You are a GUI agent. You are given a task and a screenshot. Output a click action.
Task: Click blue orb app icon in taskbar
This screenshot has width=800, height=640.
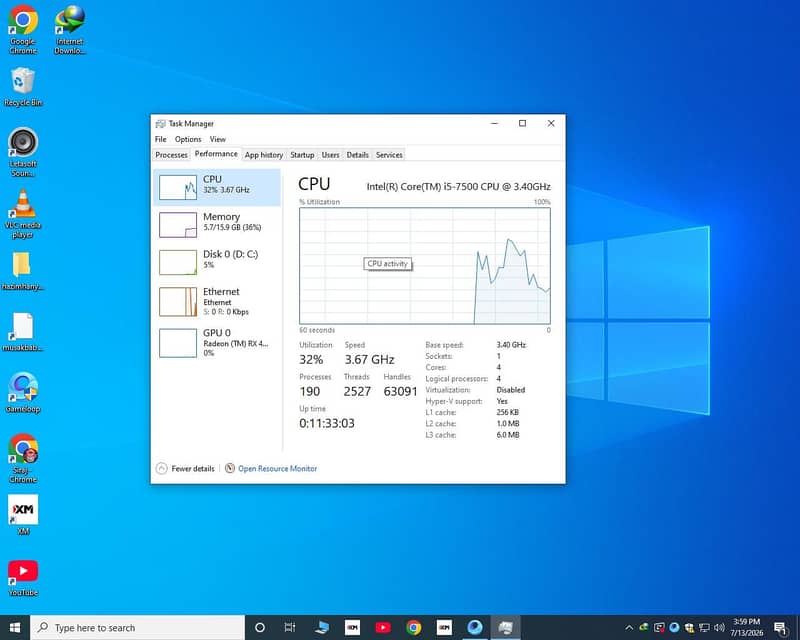[x=474, y=627]
